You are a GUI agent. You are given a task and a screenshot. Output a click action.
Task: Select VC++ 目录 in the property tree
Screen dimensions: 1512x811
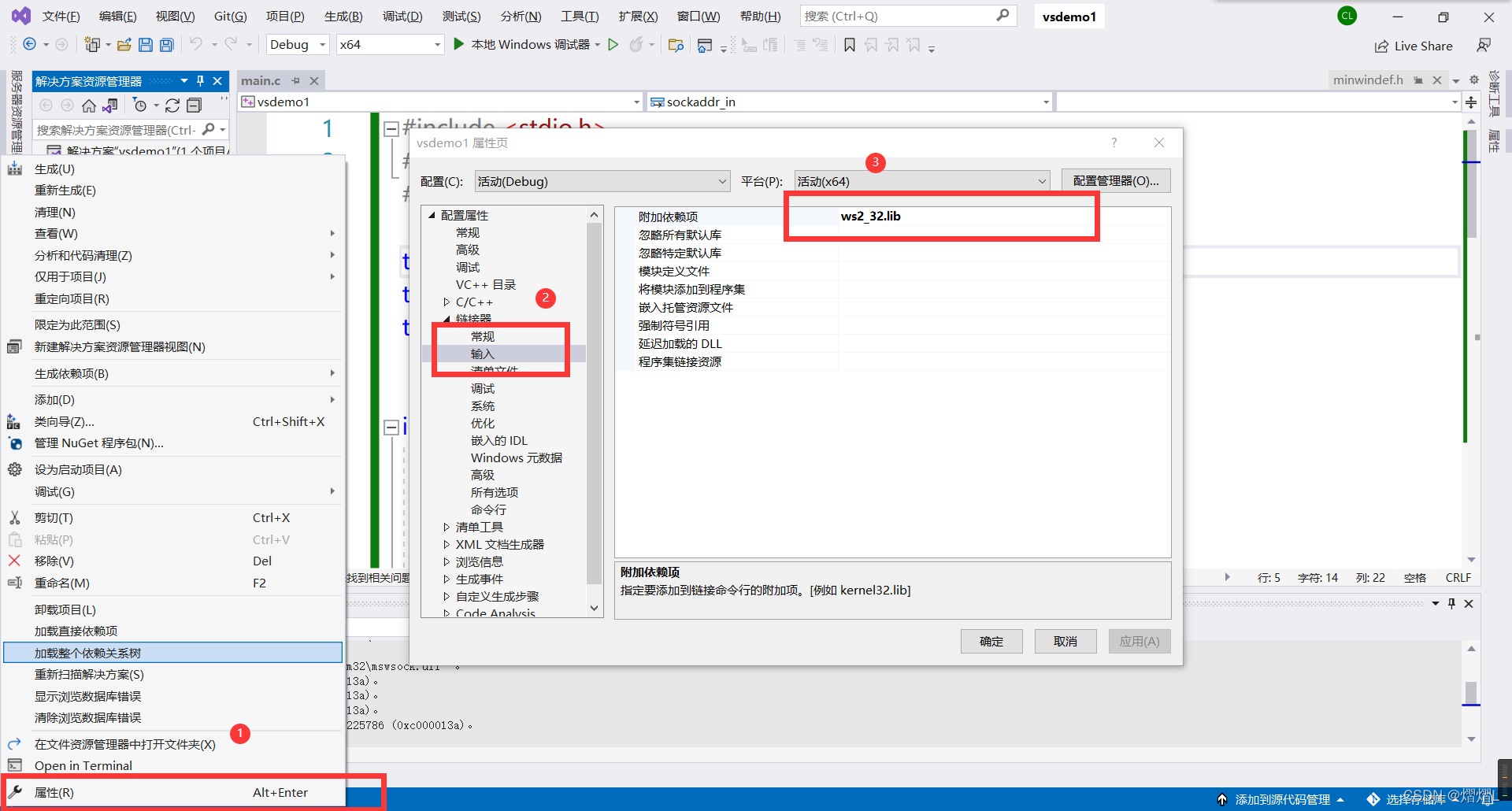tap(486, 285)
